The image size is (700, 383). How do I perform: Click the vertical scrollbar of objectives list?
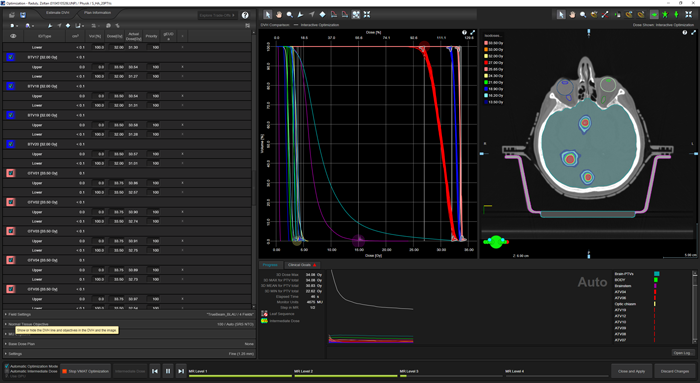click(x=254, y=170)
